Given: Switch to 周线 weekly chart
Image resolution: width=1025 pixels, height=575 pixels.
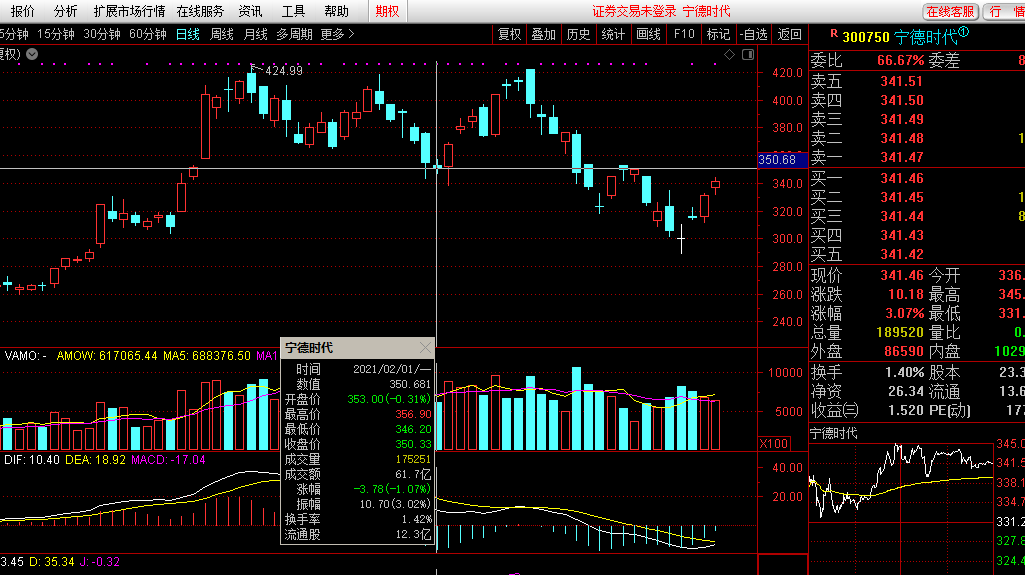Looking at the screenshot, I should 222,34.
